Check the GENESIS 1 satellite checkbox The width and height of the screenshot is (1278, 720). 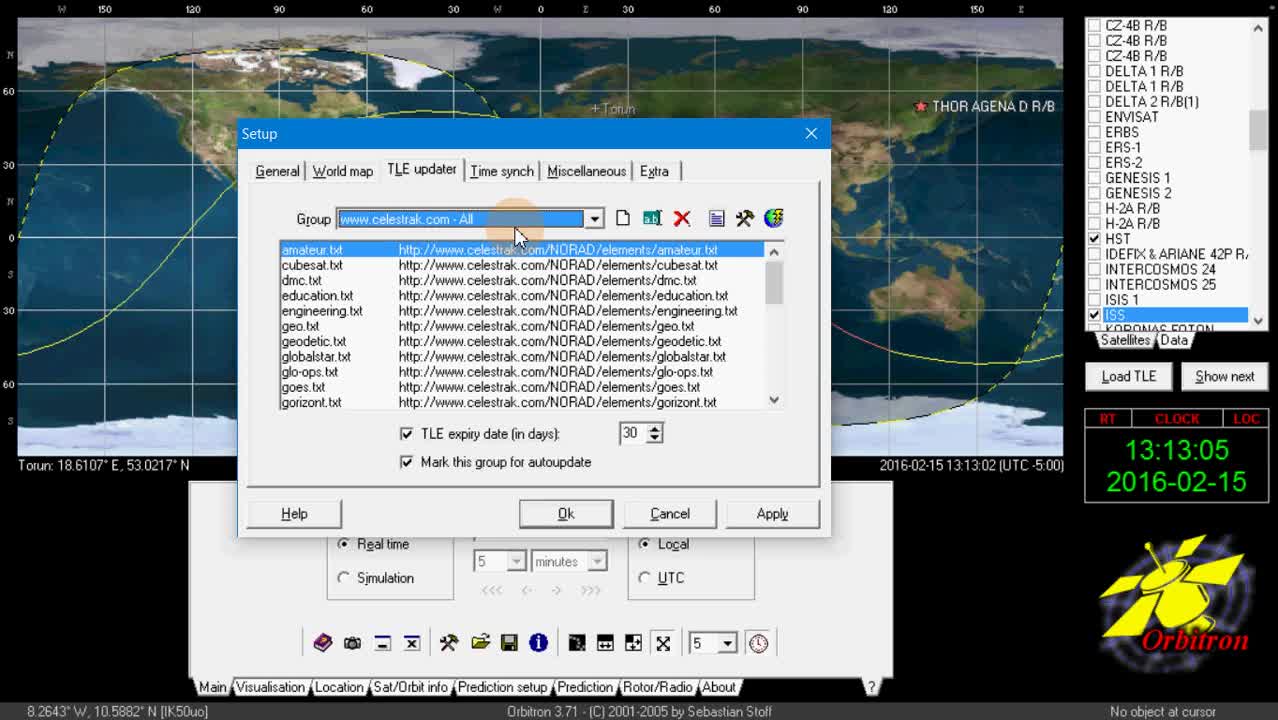1094,178
